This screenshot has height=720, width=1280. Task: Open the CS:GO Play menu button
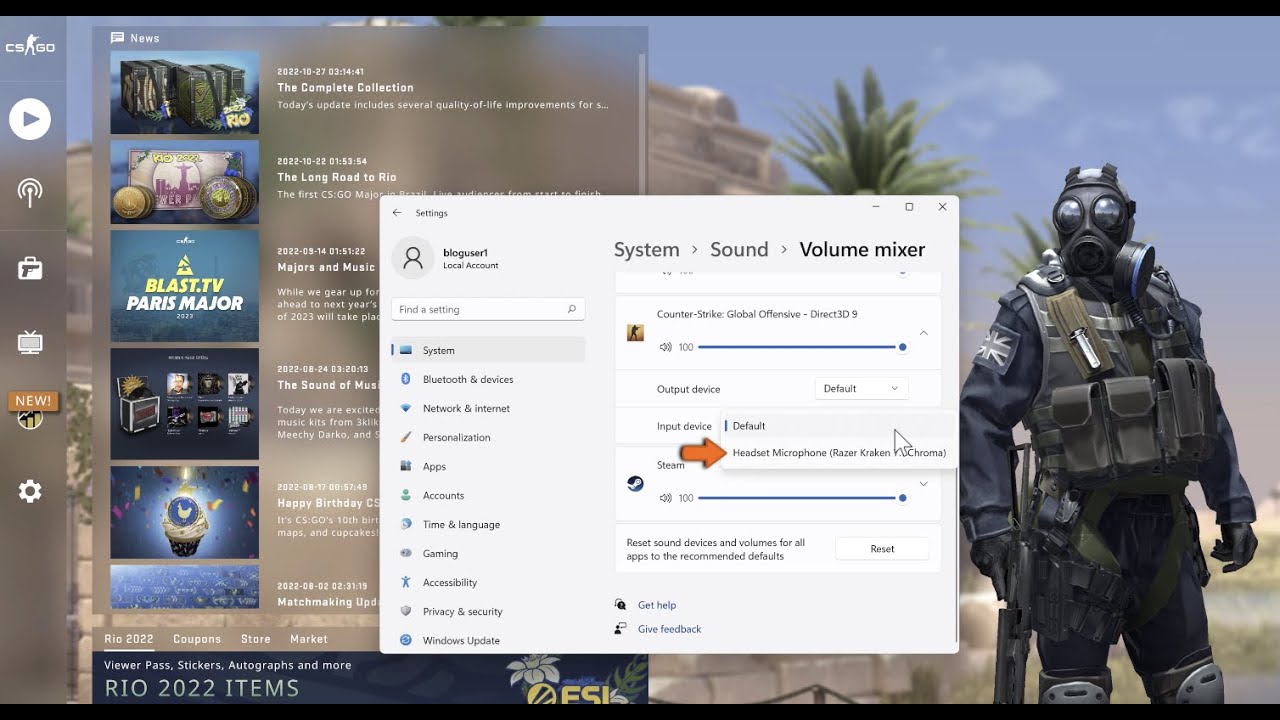(30, 119)
